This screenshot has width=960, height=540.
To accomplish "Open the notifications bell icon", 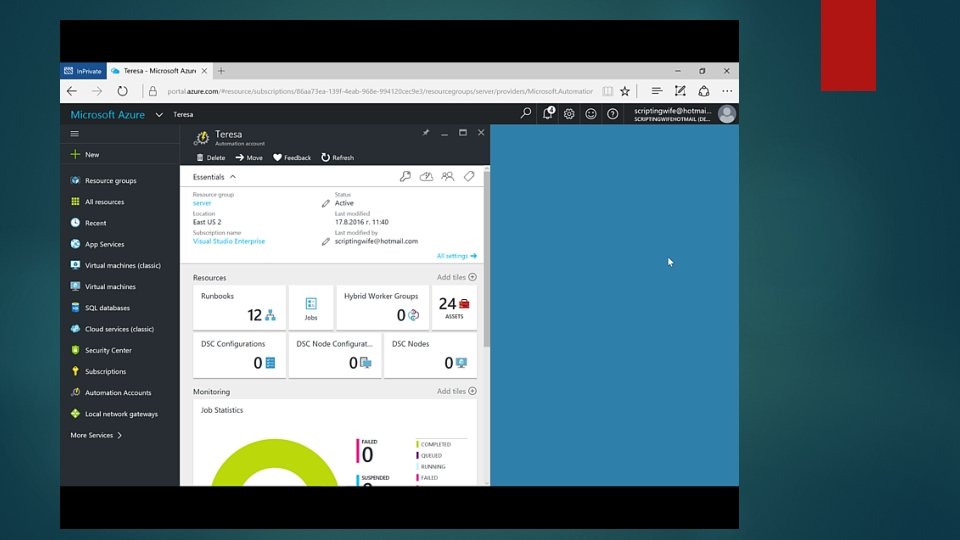I will (x=548, y=113).
